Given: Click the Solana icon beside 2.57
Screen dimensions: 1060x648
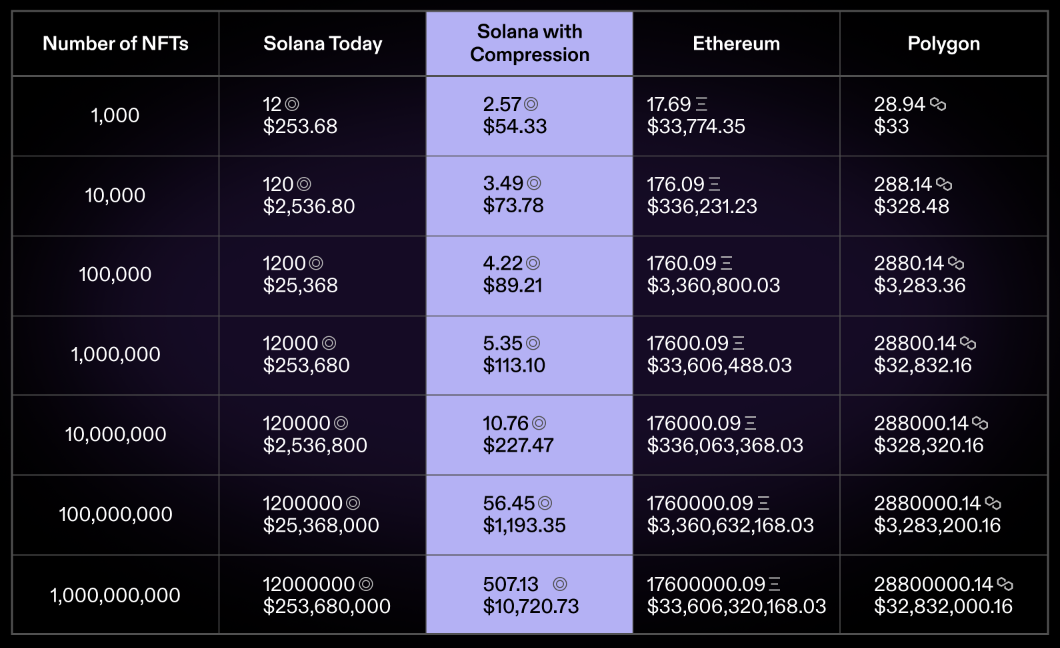Looking at the screenshot, I should click(531, 104).
